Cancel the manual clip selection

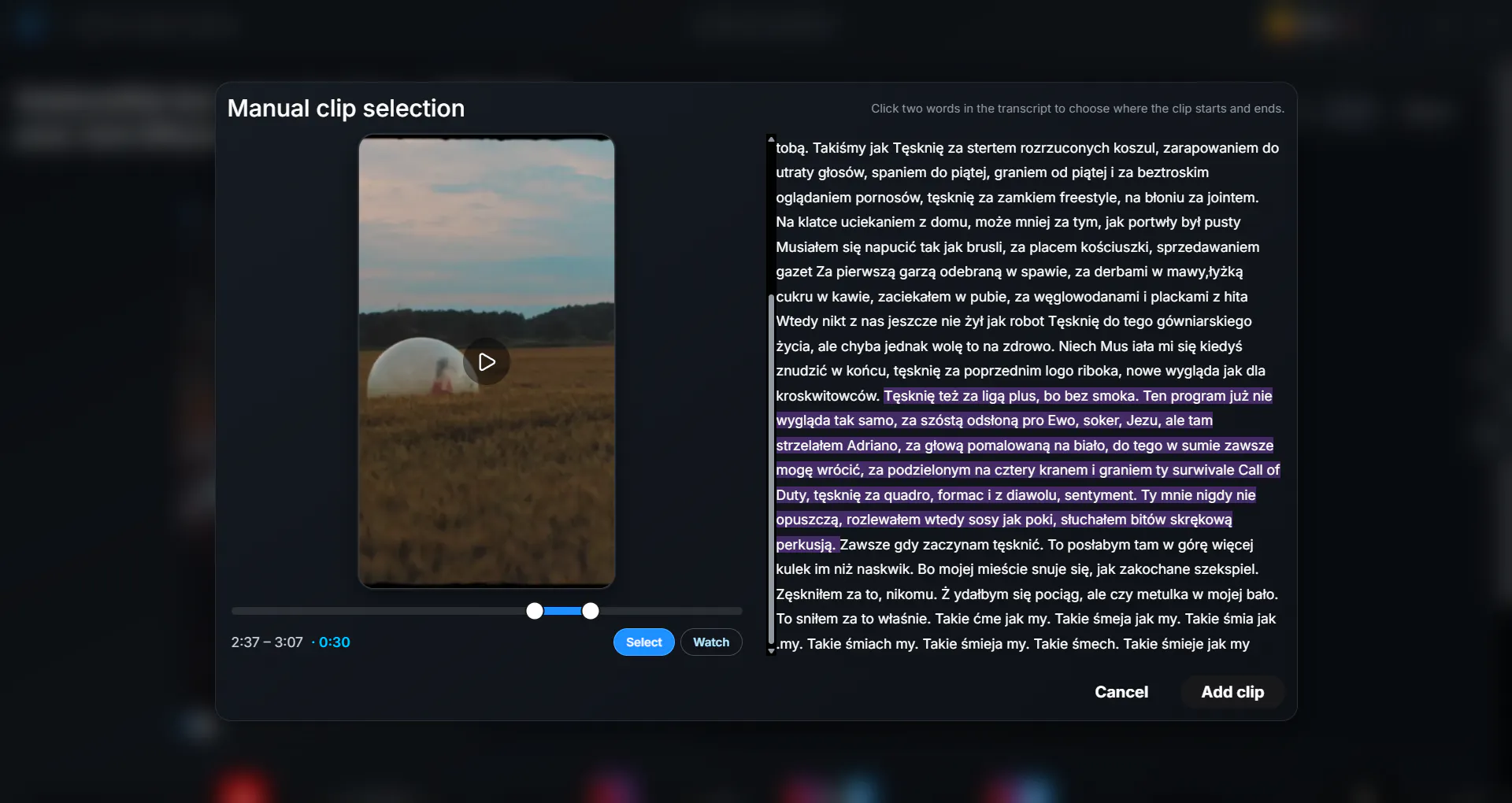tap(1121, 692)
